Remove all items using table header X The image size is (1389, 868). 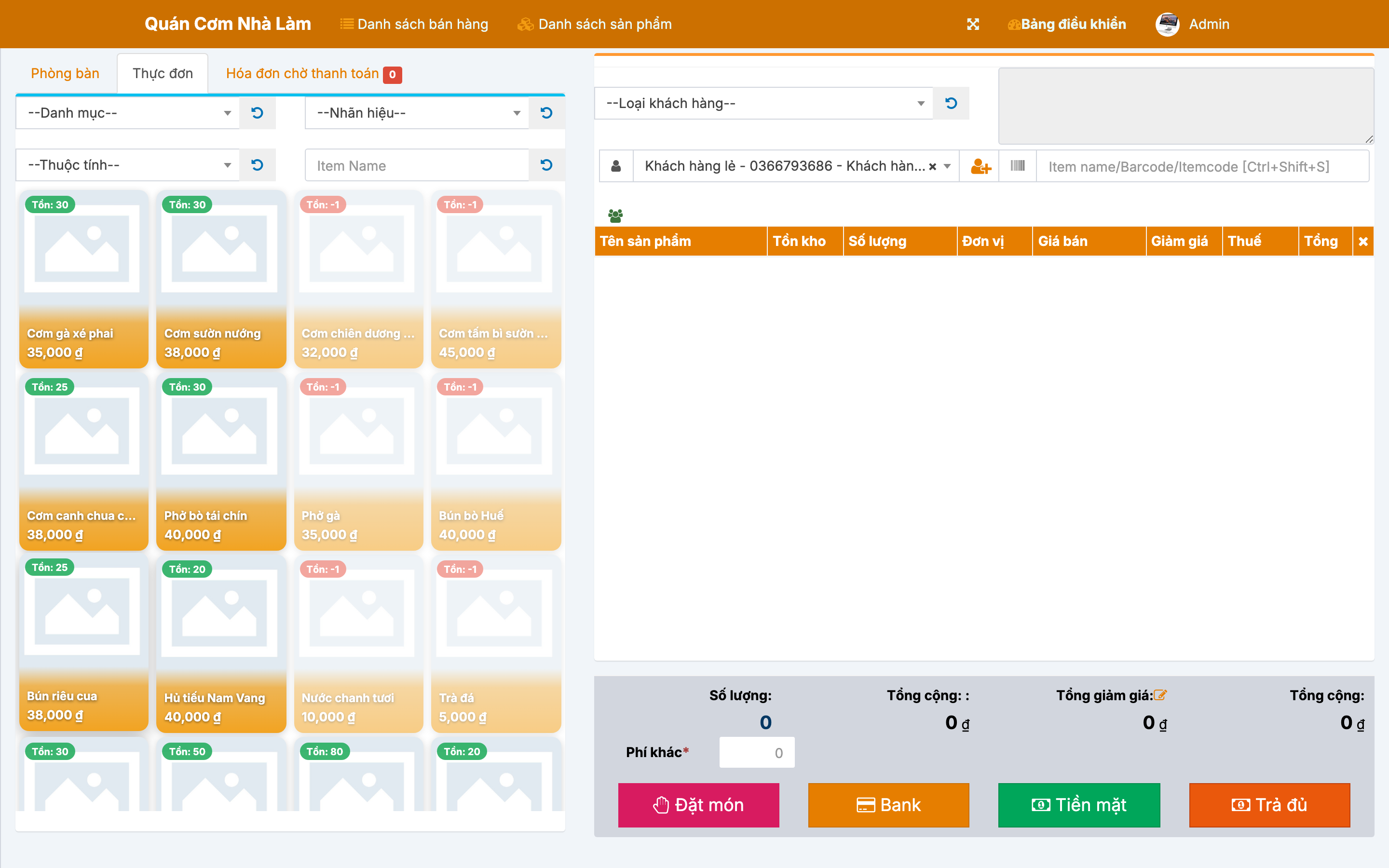point(1363,242)
